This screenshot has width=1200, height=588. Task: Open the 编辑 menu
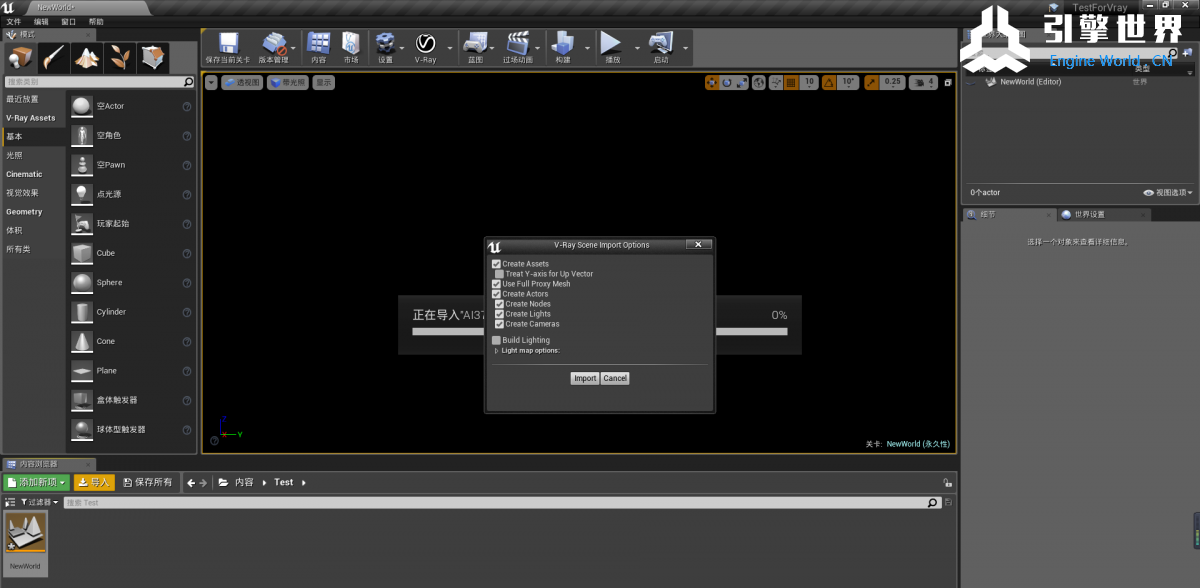pyautogui.click(x=41, y=21)
